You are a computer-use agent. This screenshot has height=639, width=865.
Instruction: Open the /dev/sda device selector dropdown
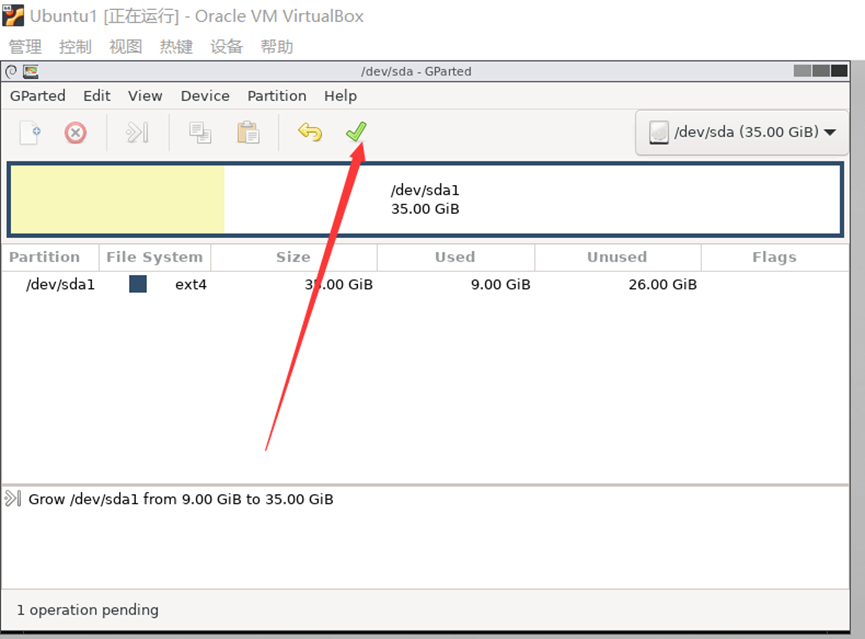(741, 132)
